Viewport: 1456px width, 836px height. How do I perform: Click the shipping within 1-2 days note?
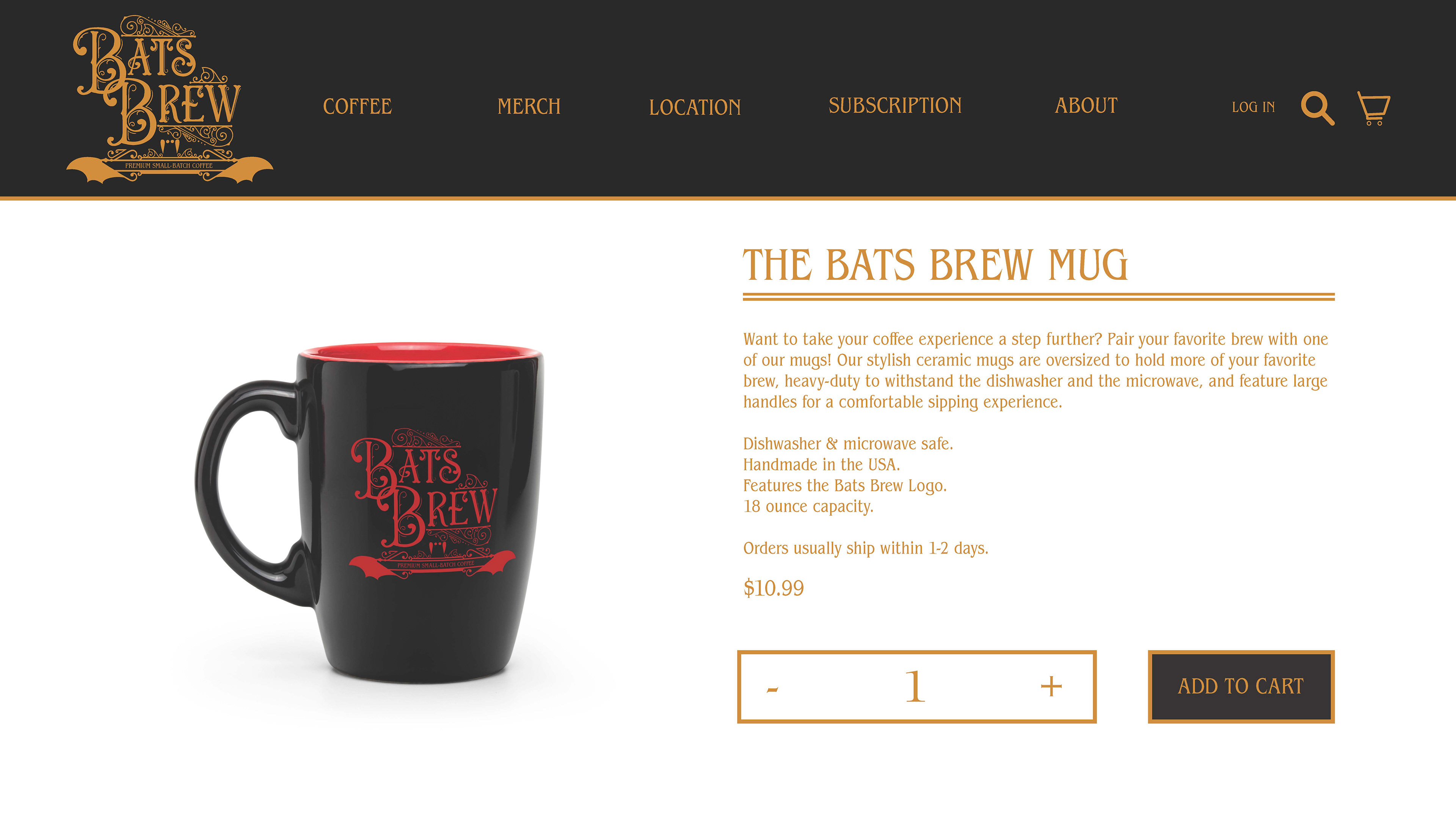[x=866, y=548]
